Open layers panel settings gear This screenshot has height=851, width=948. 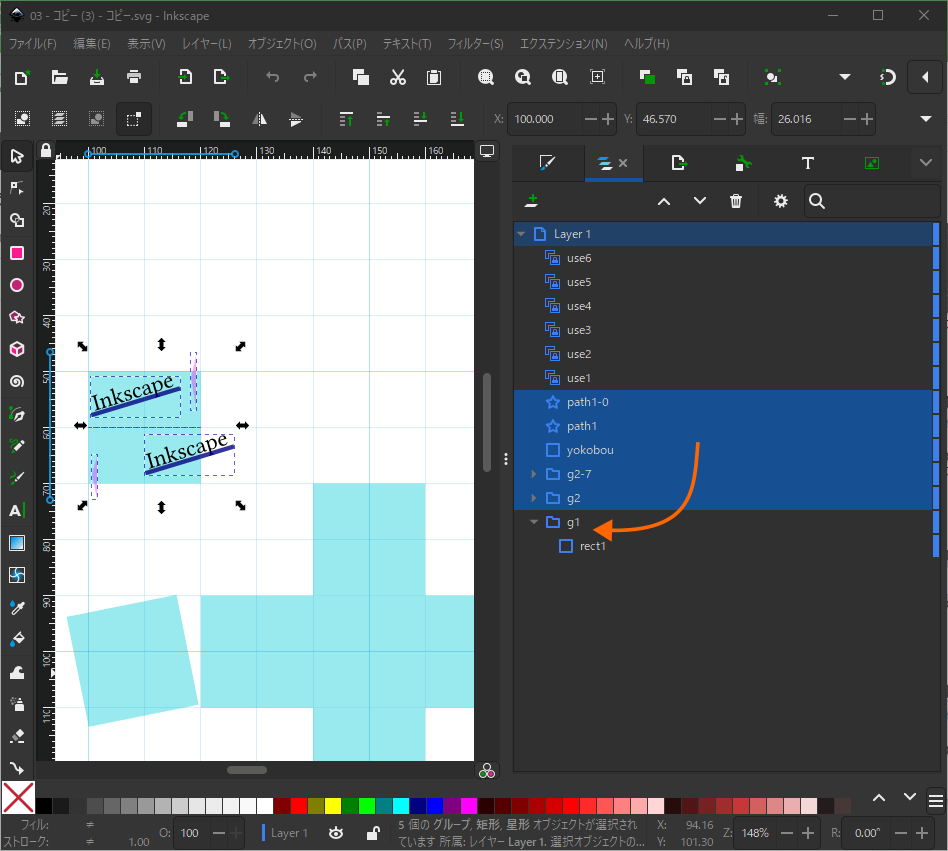click(x=781, y=201)
